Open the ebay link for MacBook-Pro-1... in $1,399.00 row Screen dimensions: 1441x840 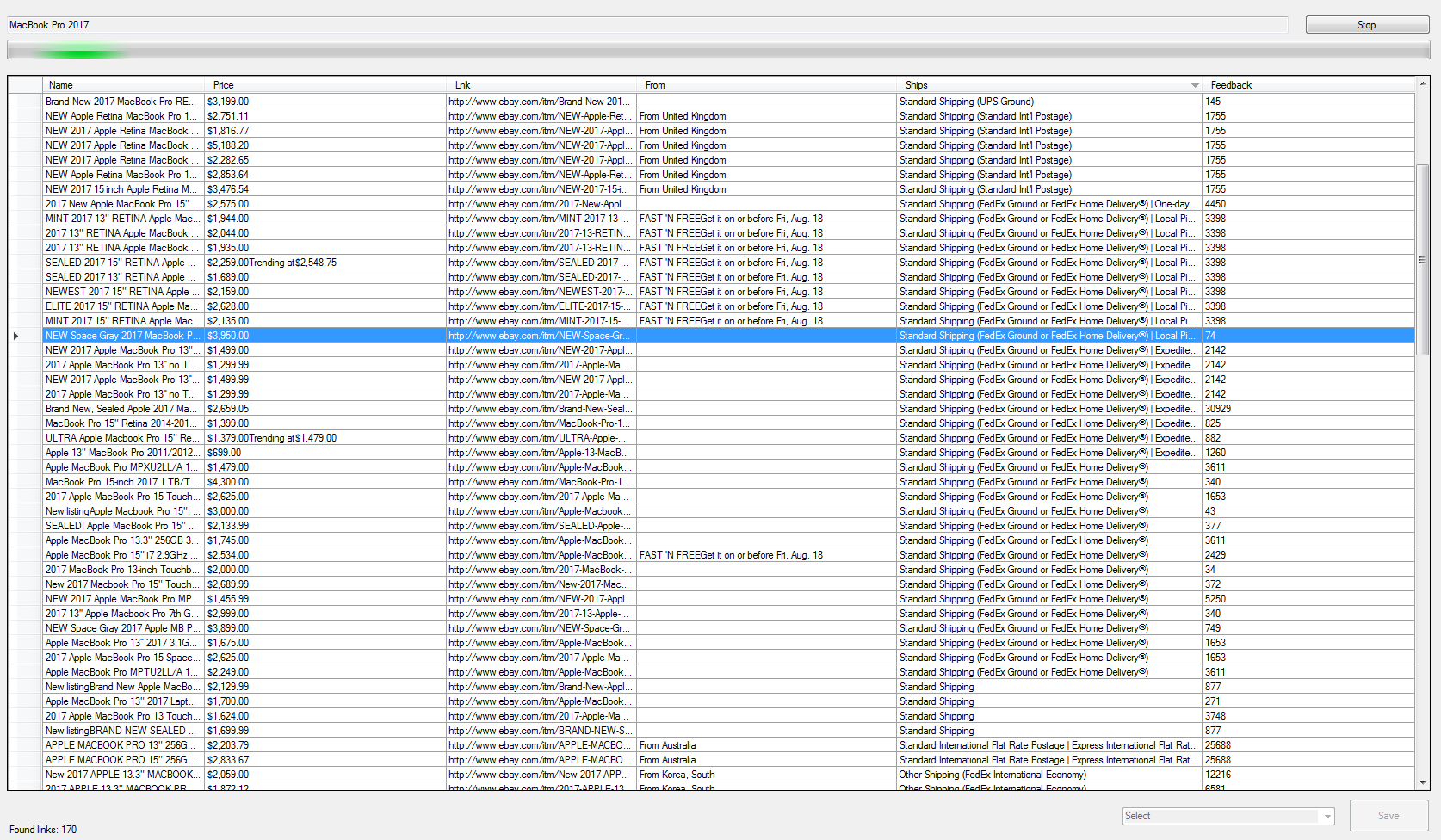541,423
